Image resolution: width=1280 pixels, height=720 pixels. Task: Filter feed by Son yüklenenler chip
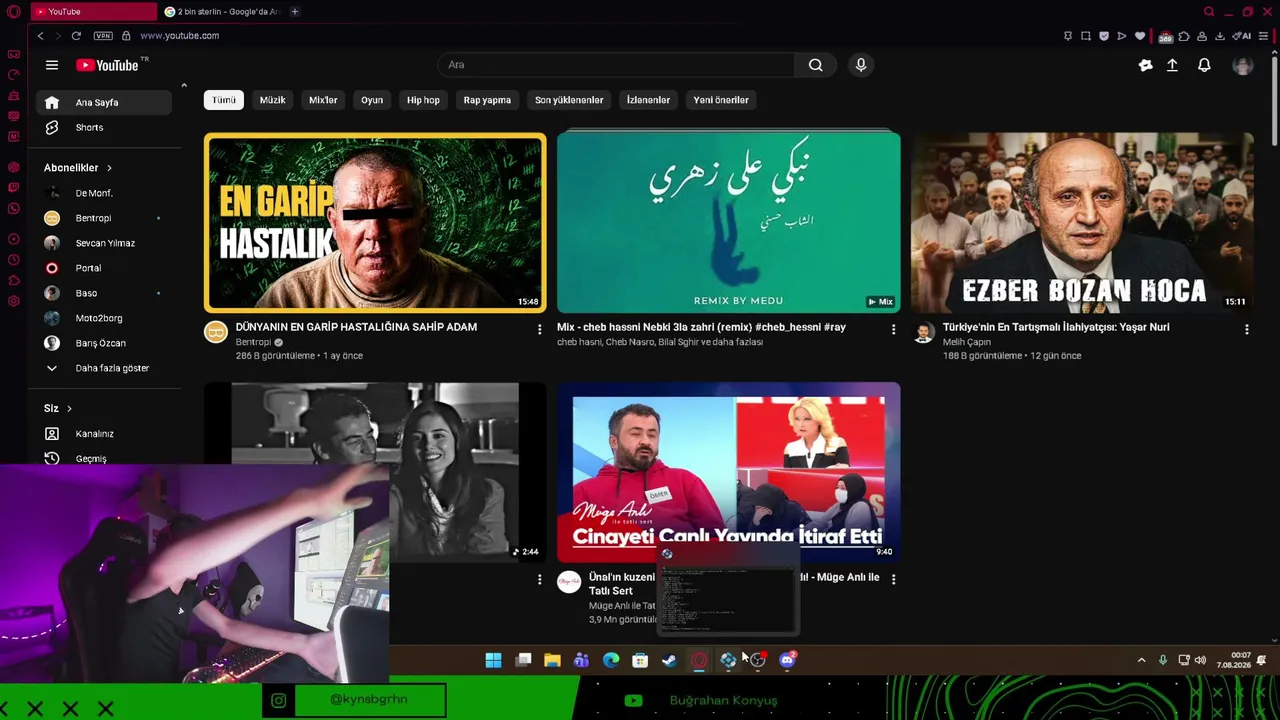point(569,100)
